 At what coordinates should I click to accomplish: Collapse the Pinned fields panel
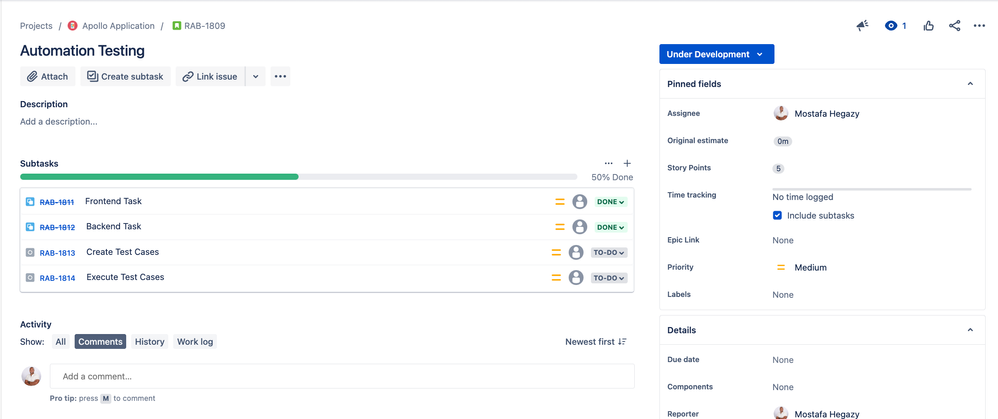point(971,84)
